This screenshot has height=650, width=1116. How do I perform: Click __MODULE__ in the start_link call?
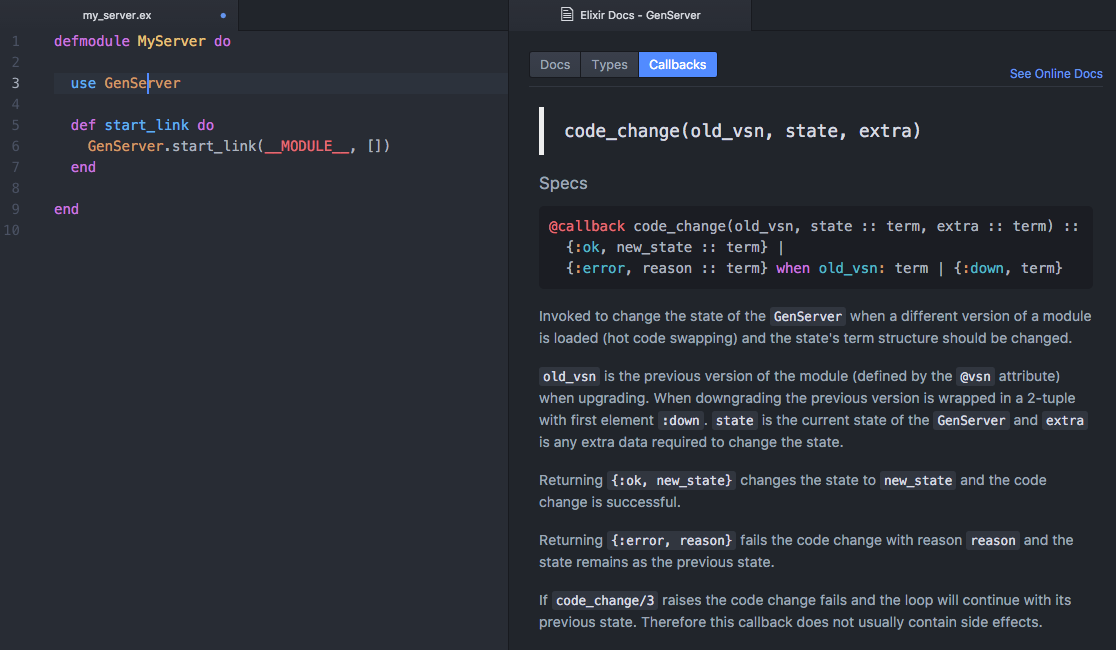307,147
